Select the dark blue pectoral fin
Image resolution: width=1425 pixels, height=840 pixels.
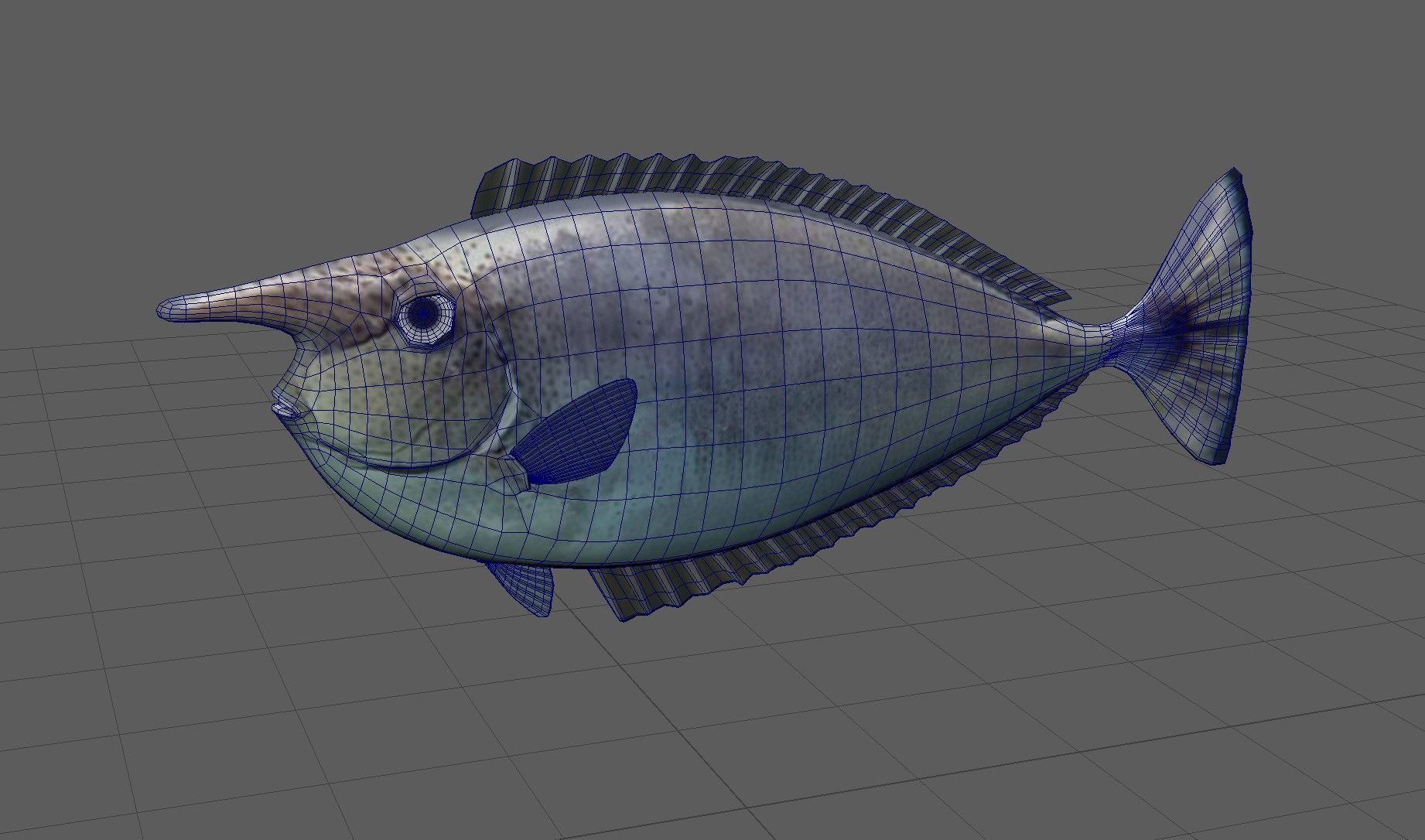[x=576, y=432]
